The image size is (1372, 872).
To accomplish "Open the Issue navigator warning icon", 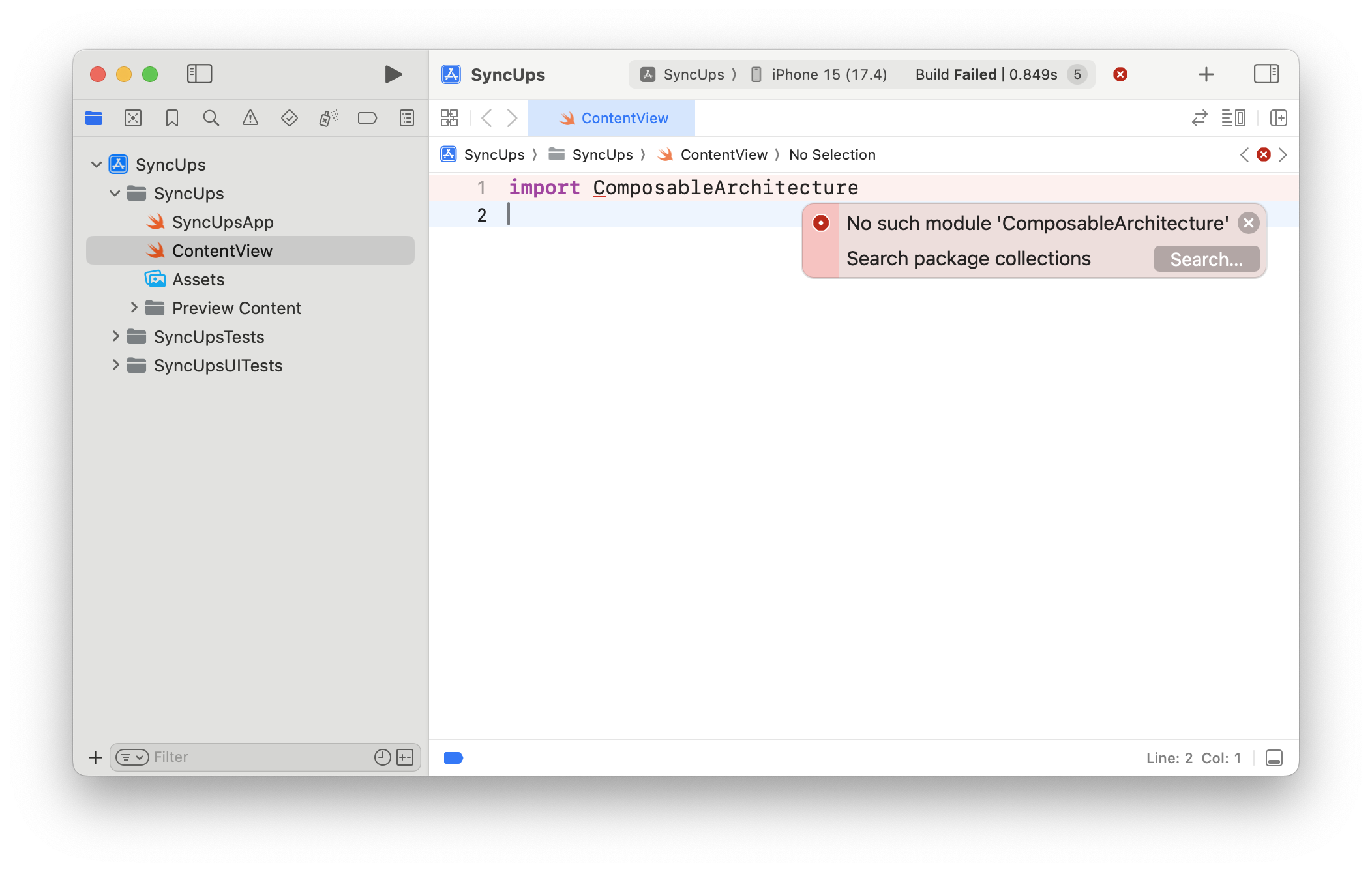I will click(x=250, y=118).
